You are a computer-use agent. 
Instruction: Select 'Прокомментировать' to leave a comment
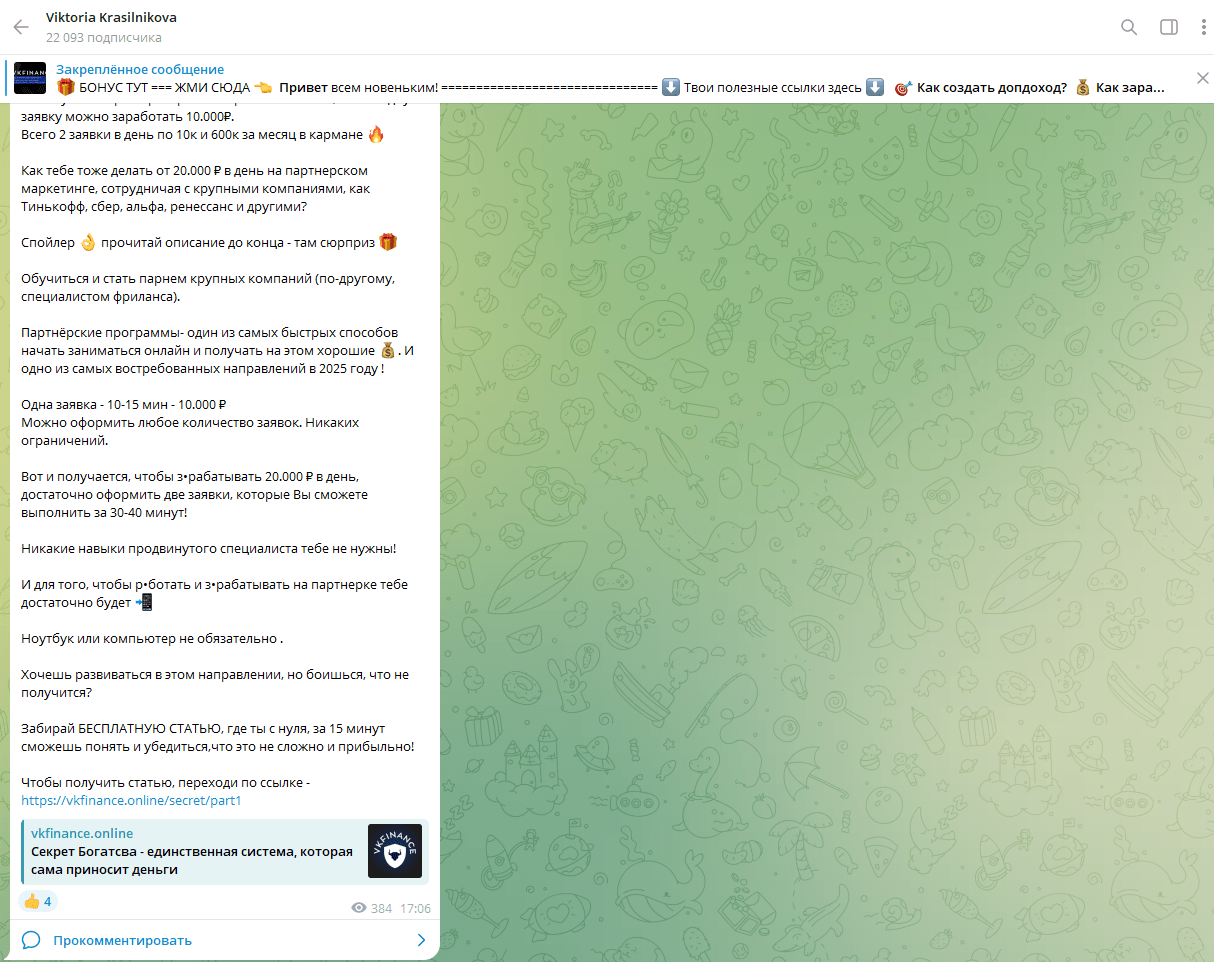coord(122,940)
